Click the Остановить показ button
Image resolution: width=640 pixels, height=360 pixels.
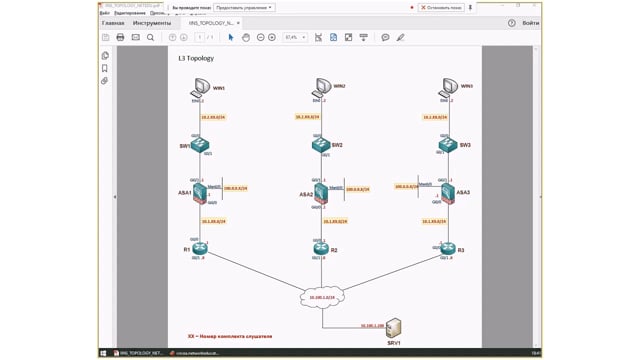pyautogui.click(x=441, y=7)
